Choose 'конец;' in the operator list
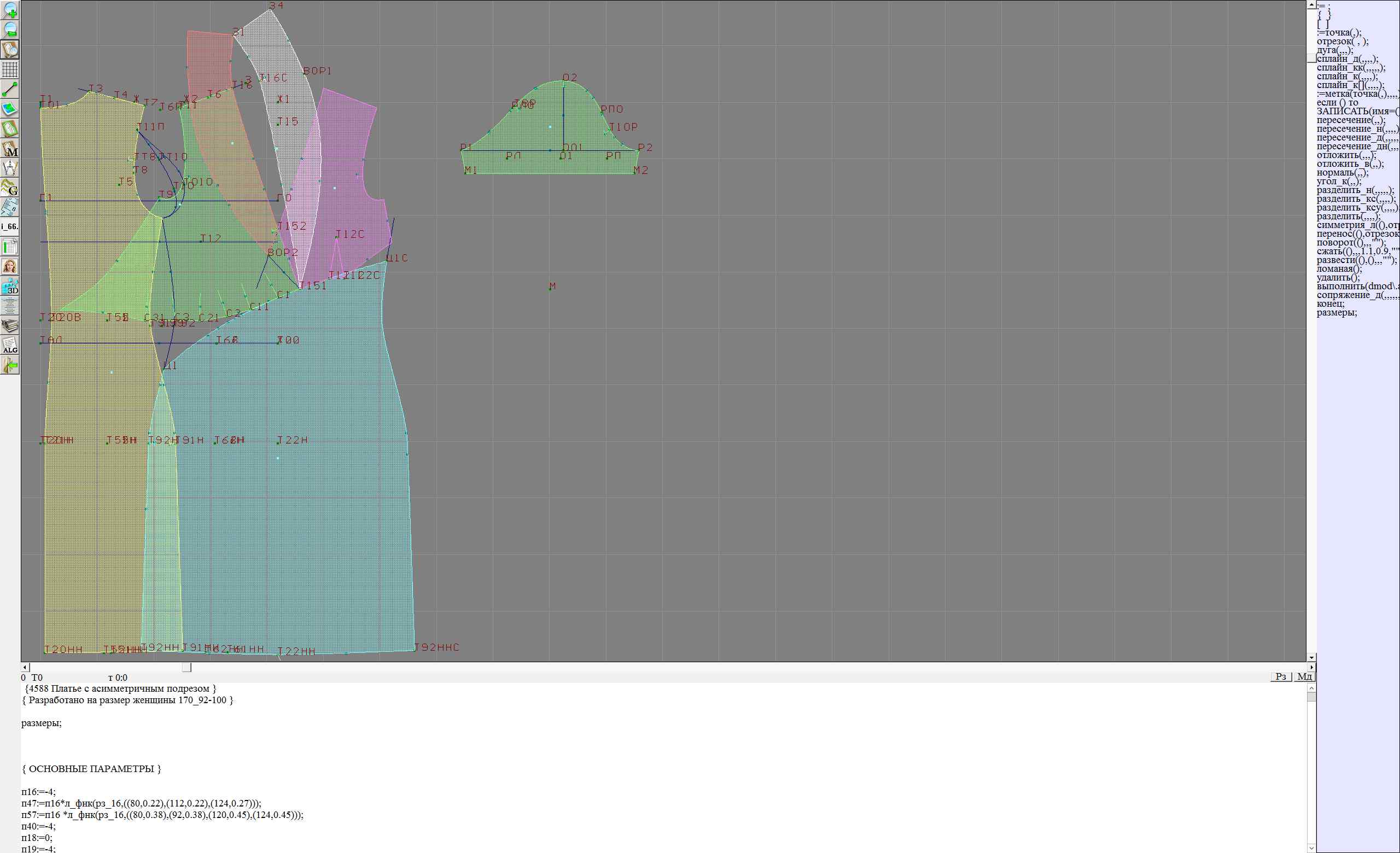Viewport: 1400px width, 853px height. 1330,304
